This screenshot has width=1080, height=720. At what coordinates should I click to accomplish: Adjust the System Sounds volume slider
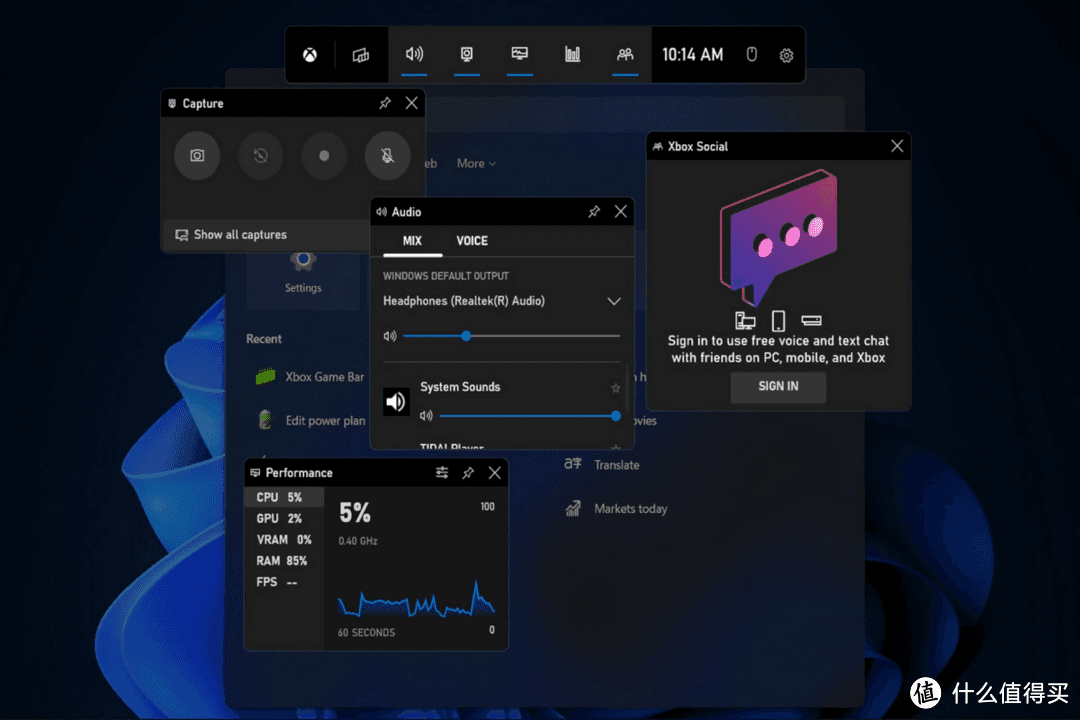coord(530,416)
